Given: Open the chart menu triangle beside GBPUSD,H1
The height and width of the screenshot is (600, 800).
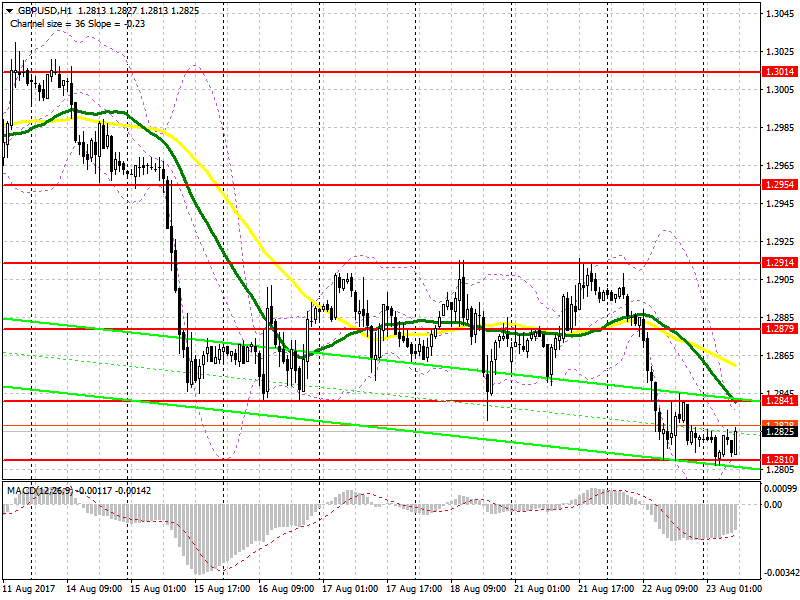Looking at the screenshot, I should click(10, 11).
